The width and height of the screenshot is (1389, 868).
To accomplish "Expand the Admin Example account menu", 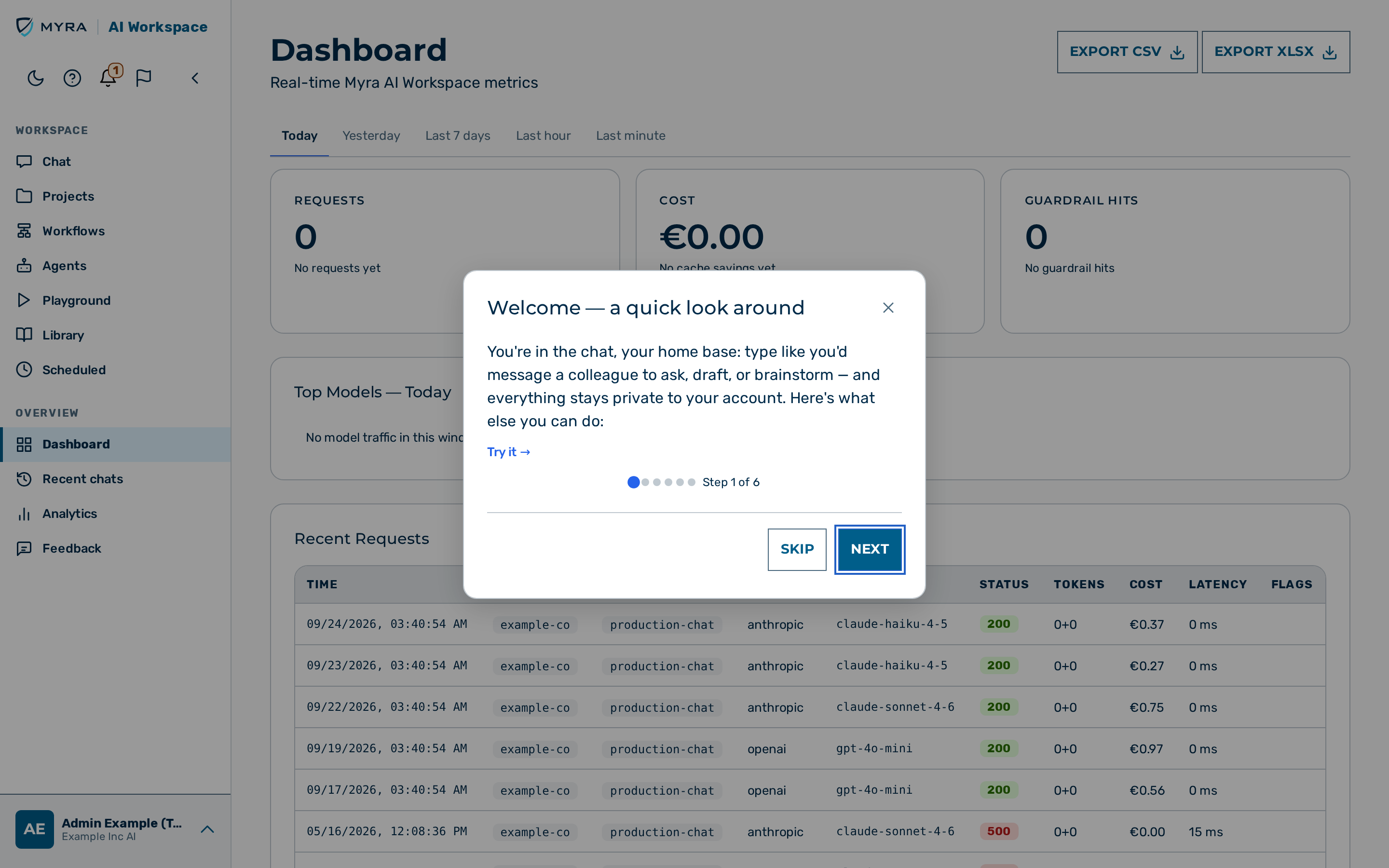I will 207,829.
